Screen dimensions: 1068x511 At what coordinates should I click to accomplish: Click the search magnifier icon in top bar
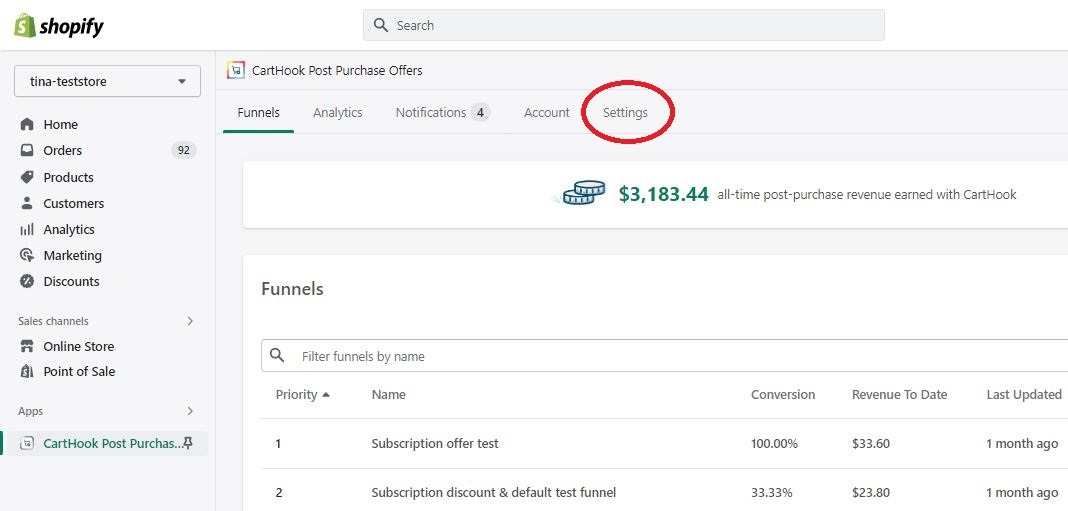pos(381,25)
